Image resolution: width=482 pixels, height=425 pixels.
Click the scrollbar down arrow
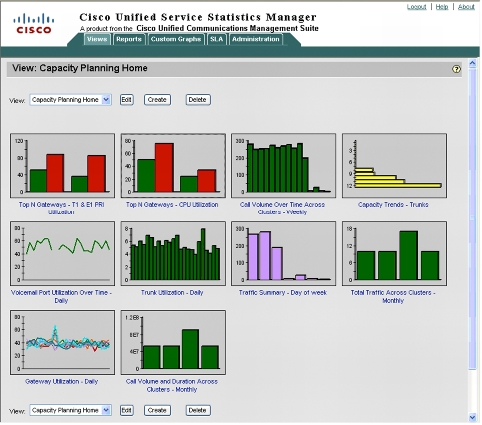[x=472, y=417]
